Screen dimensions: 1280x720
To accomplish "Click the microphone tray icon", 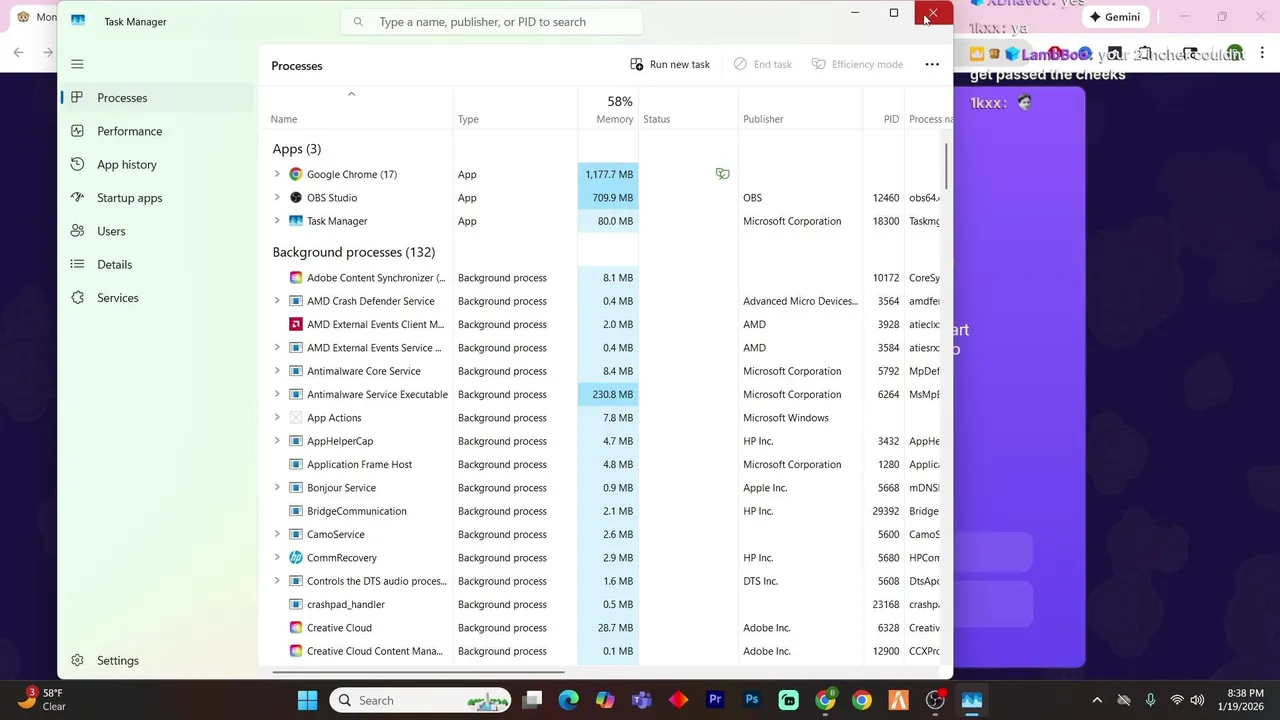I will pyautogui.click(x=1150, y=700).
